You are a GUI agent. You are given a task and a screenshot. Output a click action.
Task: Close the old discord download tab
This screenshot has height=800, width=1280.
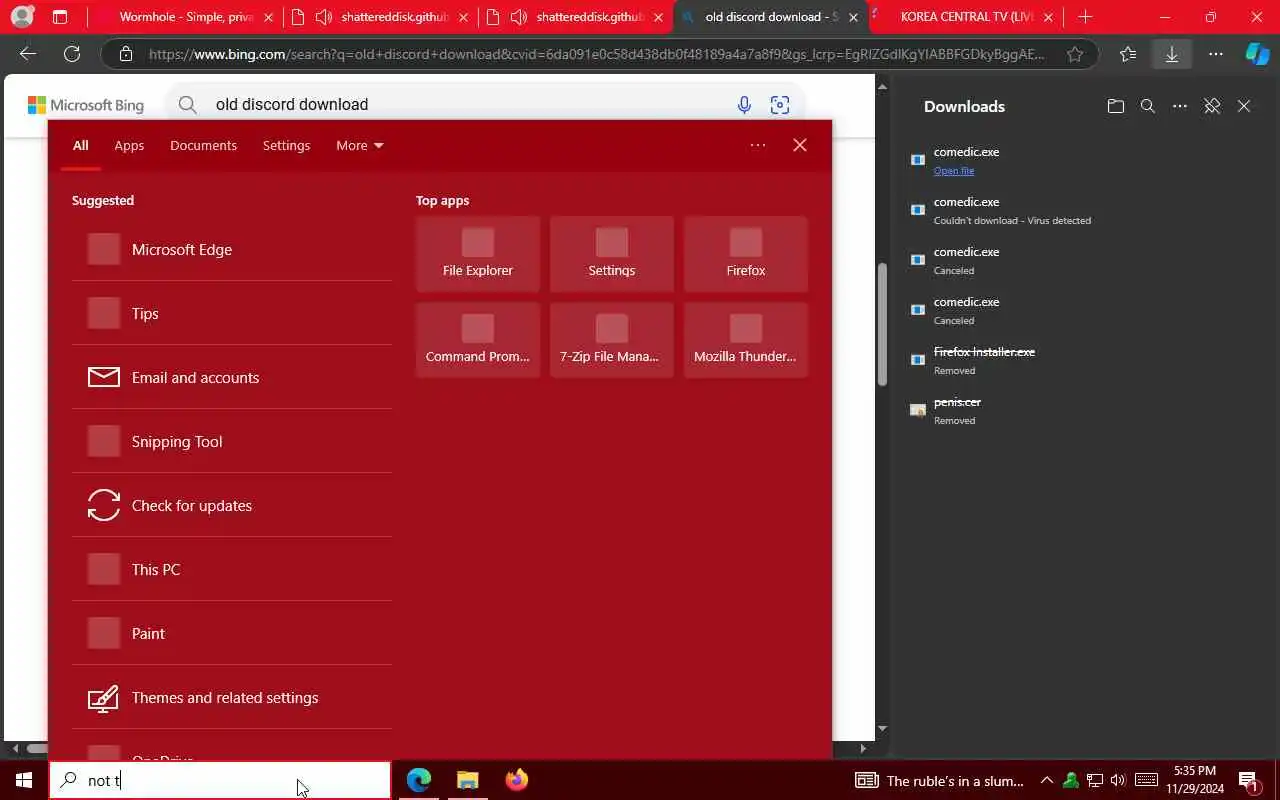pyautogui.click(x=853, y=17)
